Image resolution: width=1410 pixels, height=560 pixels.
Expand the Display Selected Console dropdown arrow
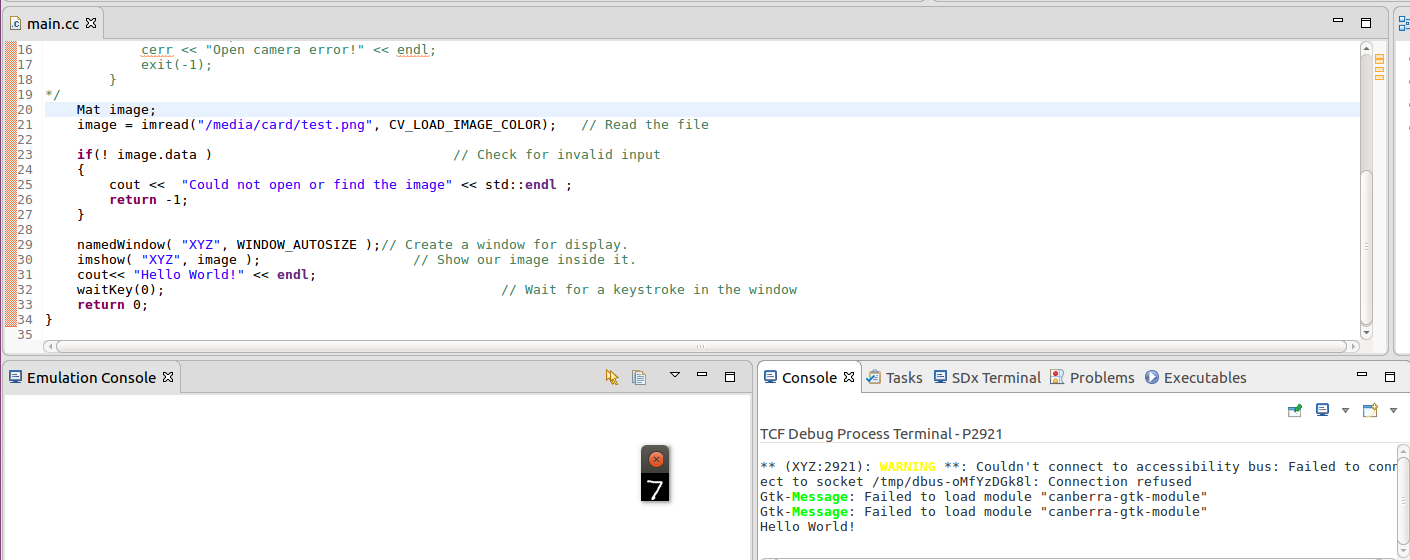[x=1345, y=410]
